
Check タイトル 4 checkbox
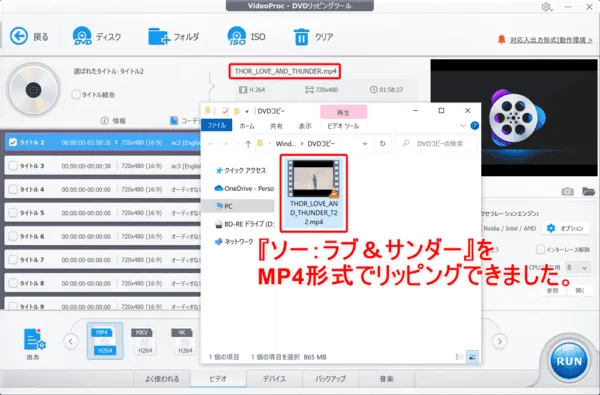tap(13, 189)
